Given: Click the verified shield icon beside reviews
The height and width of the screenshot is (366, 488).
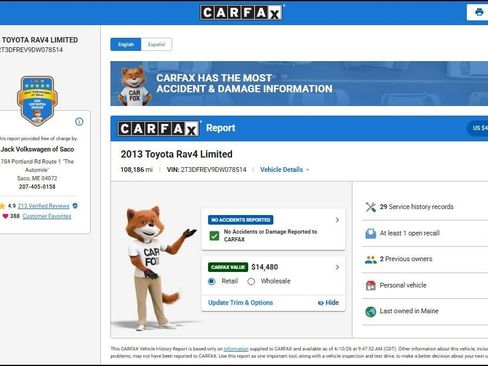Looking at the screenshot, I should click(x=75, y=206).
